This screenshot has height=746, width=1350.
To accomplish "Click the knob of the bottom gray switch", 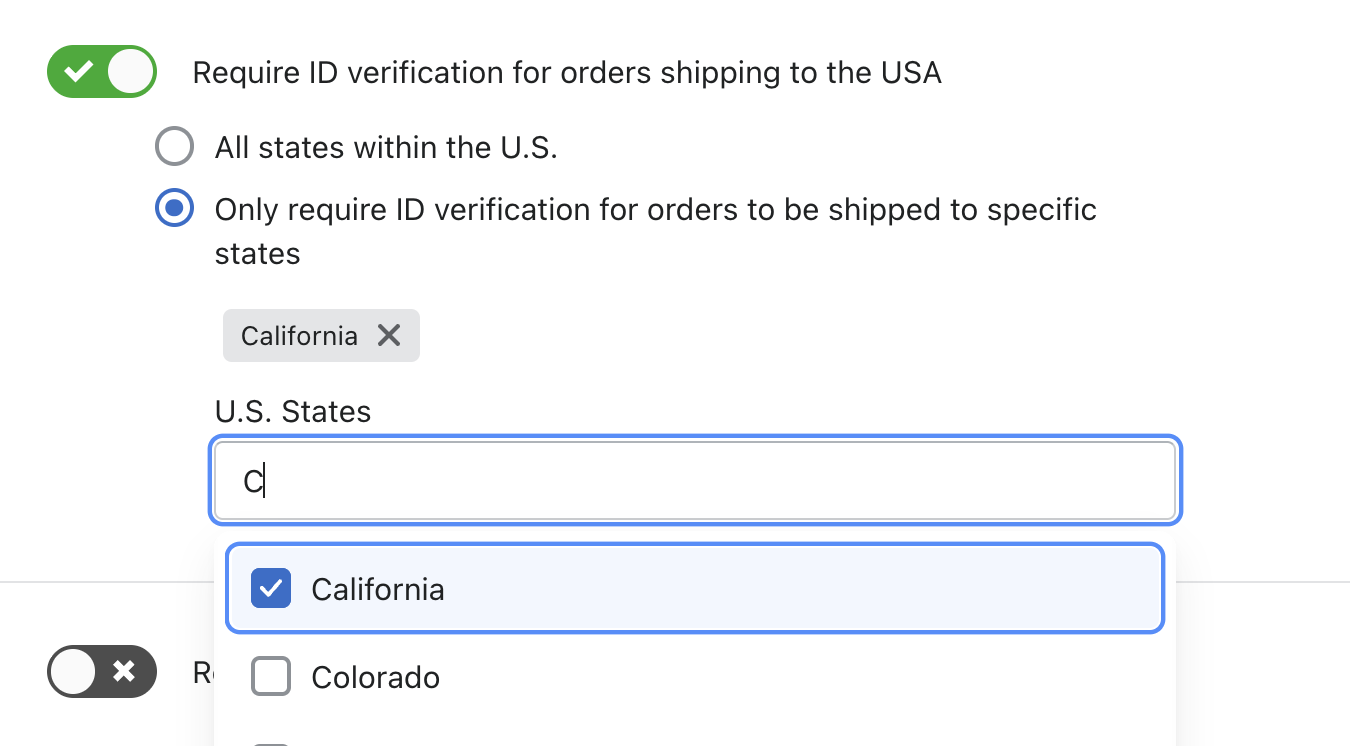I will [x=72, y=672].
